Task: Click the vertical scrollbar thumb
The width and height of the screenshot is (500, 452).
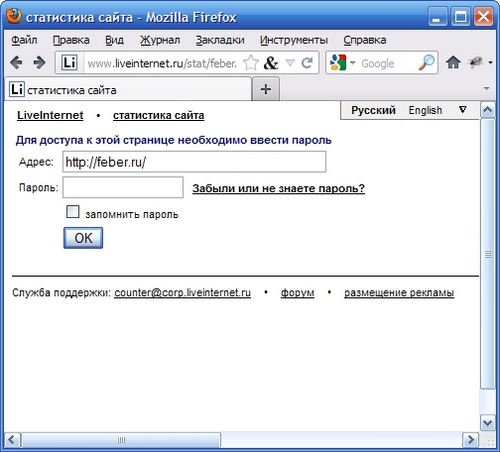Action: coord(488,254)
